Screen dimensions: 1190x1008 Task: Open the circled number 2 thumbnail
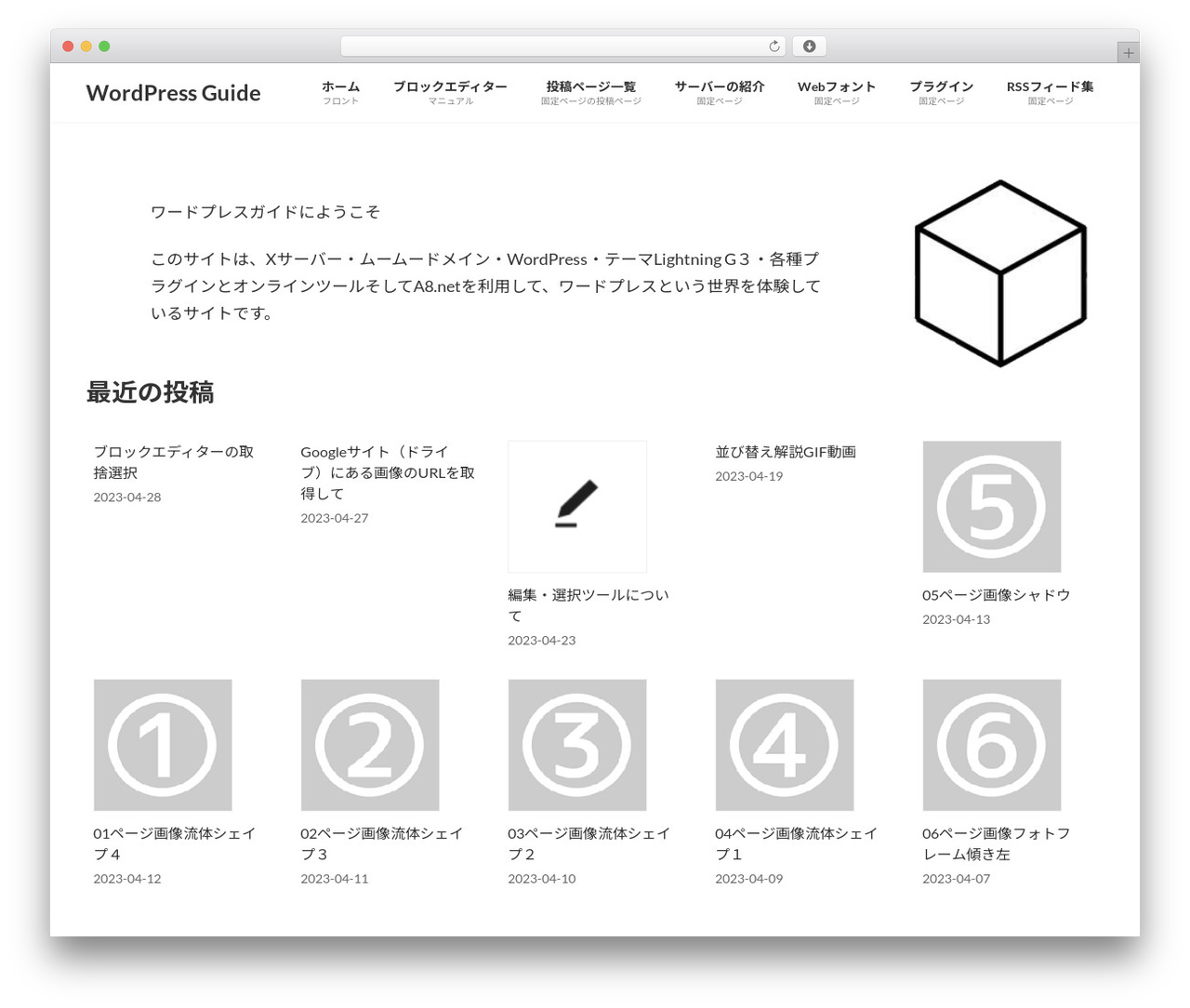tap(370, 745)
